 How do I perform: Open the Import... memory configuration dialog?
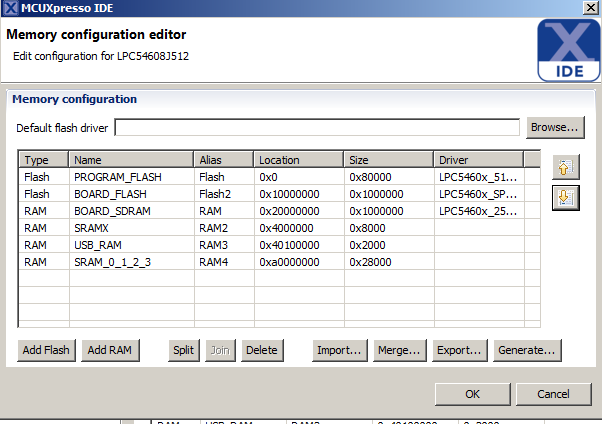[339, 350]
